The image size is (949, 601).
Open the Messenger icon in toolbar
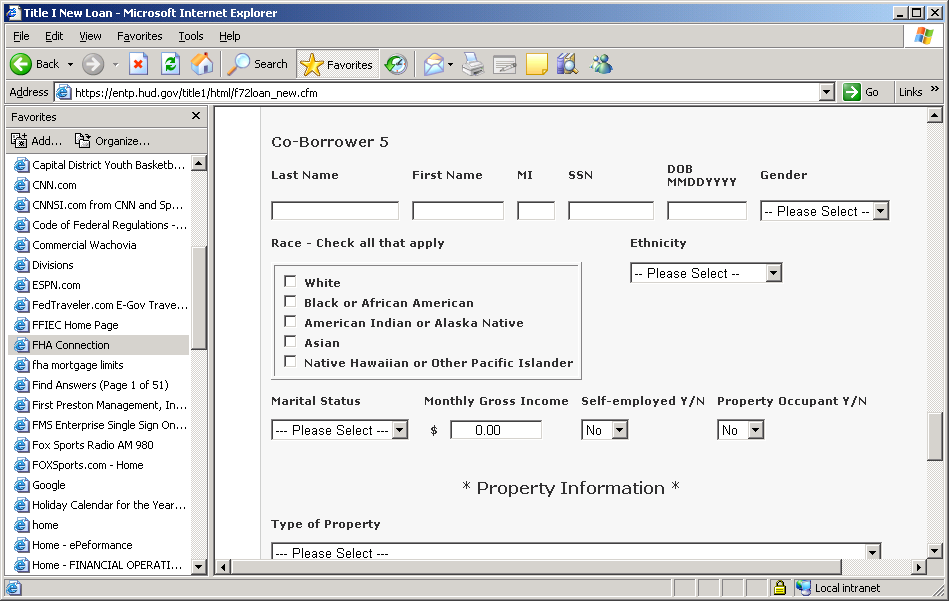[x=601, y=64]
